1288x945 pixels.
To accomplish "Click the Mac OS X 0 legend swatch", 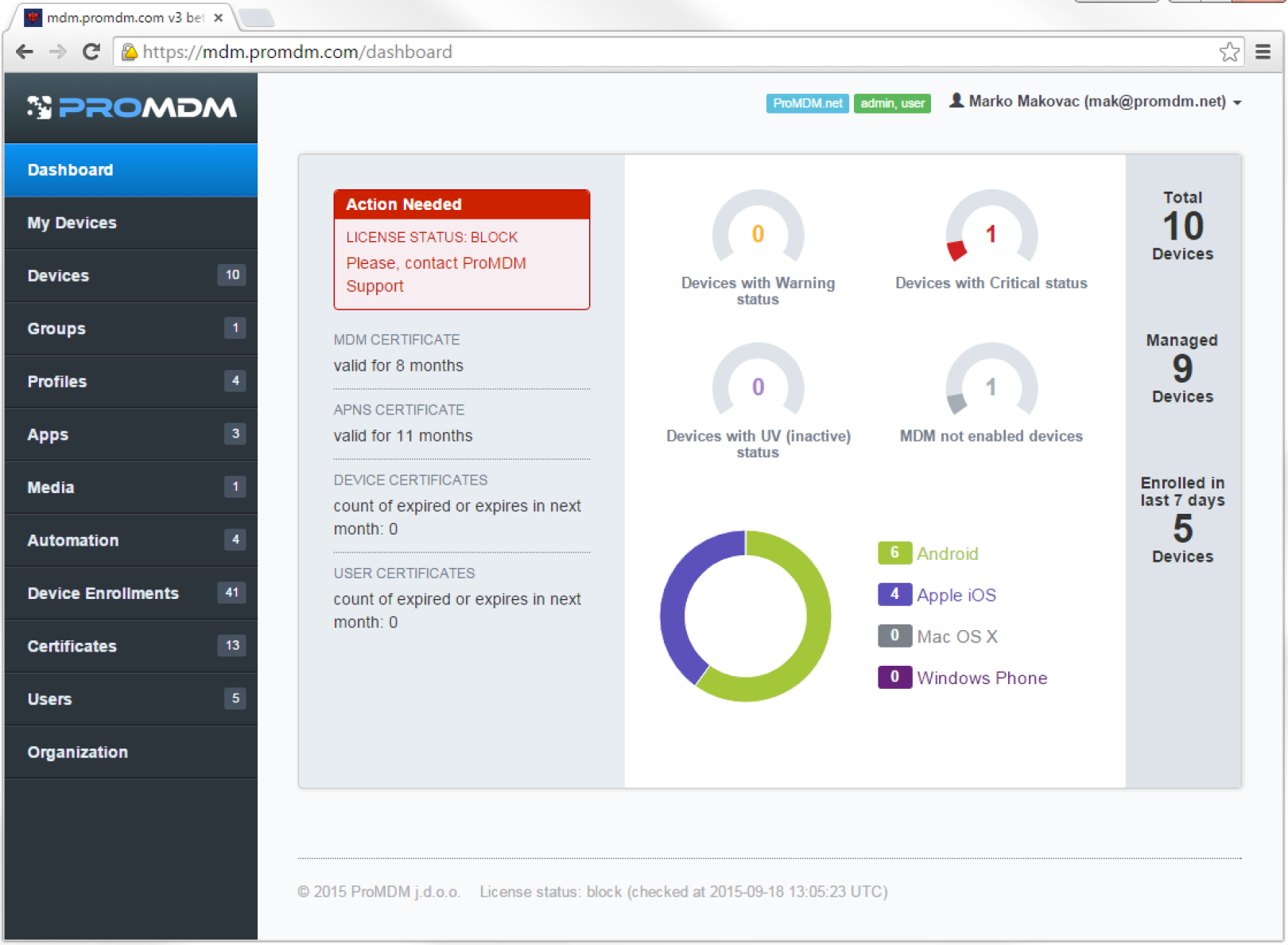I will click(x=894, y=636).
